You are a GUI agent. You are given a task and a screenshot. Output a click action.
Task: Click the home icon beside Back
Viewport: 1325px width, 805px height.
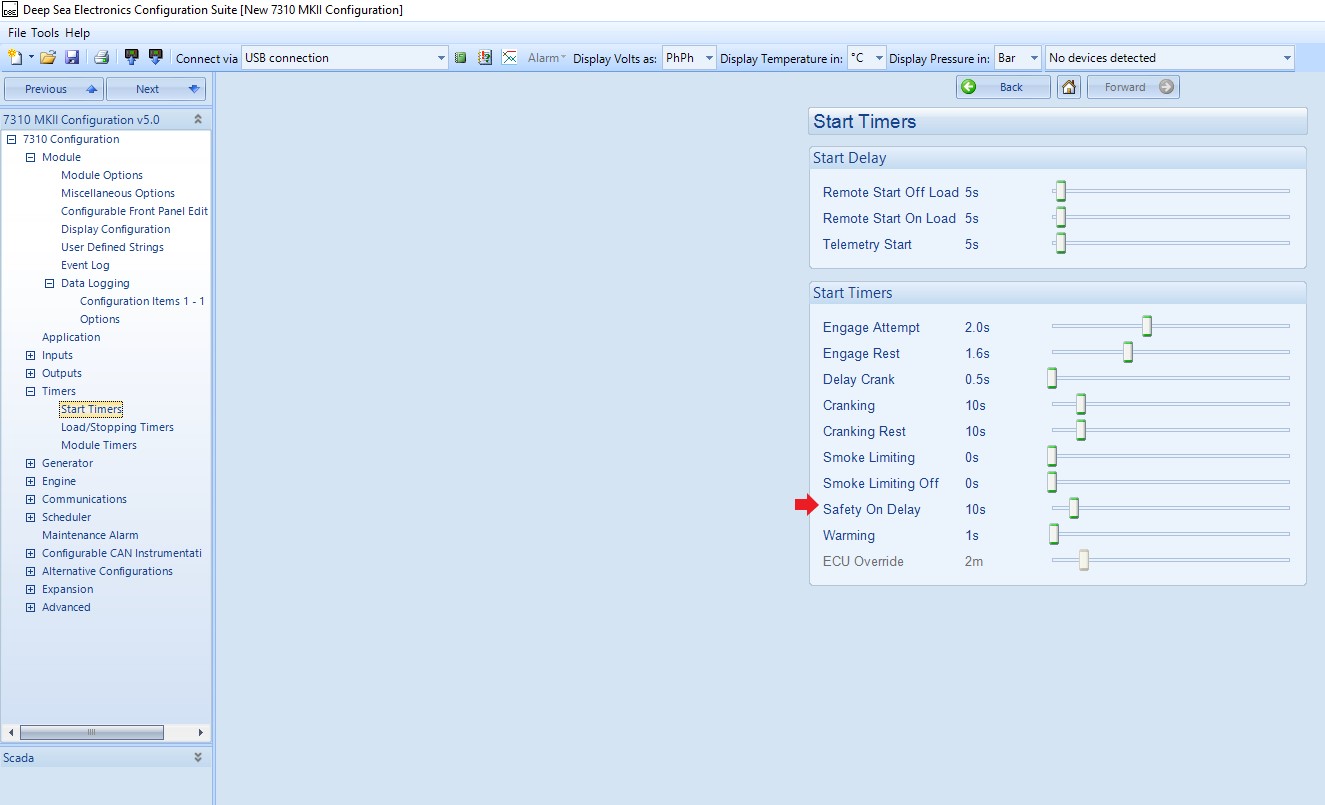[x=1069, y=87]
